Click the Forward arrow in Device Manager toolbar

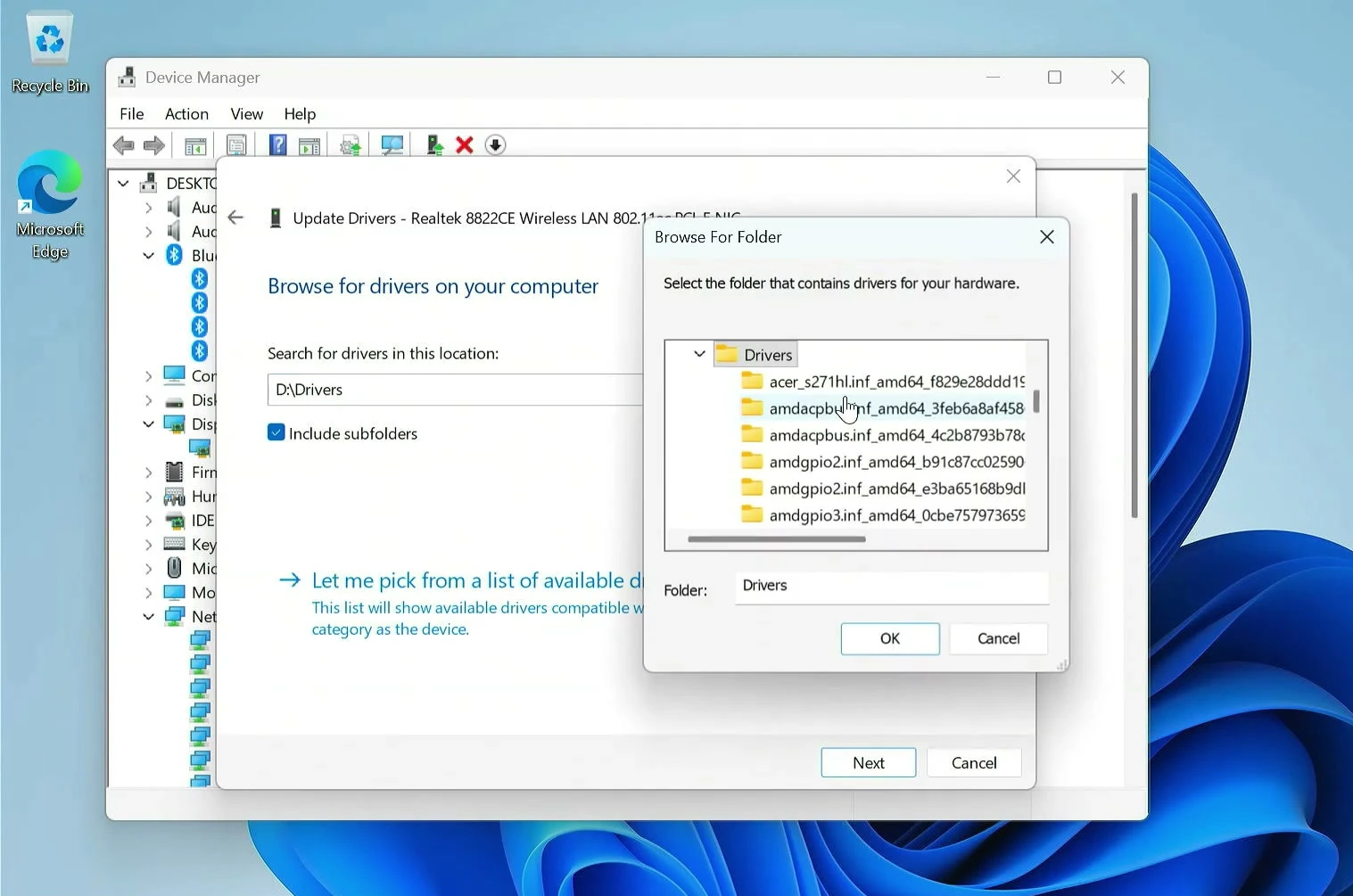tap(154, 145)
